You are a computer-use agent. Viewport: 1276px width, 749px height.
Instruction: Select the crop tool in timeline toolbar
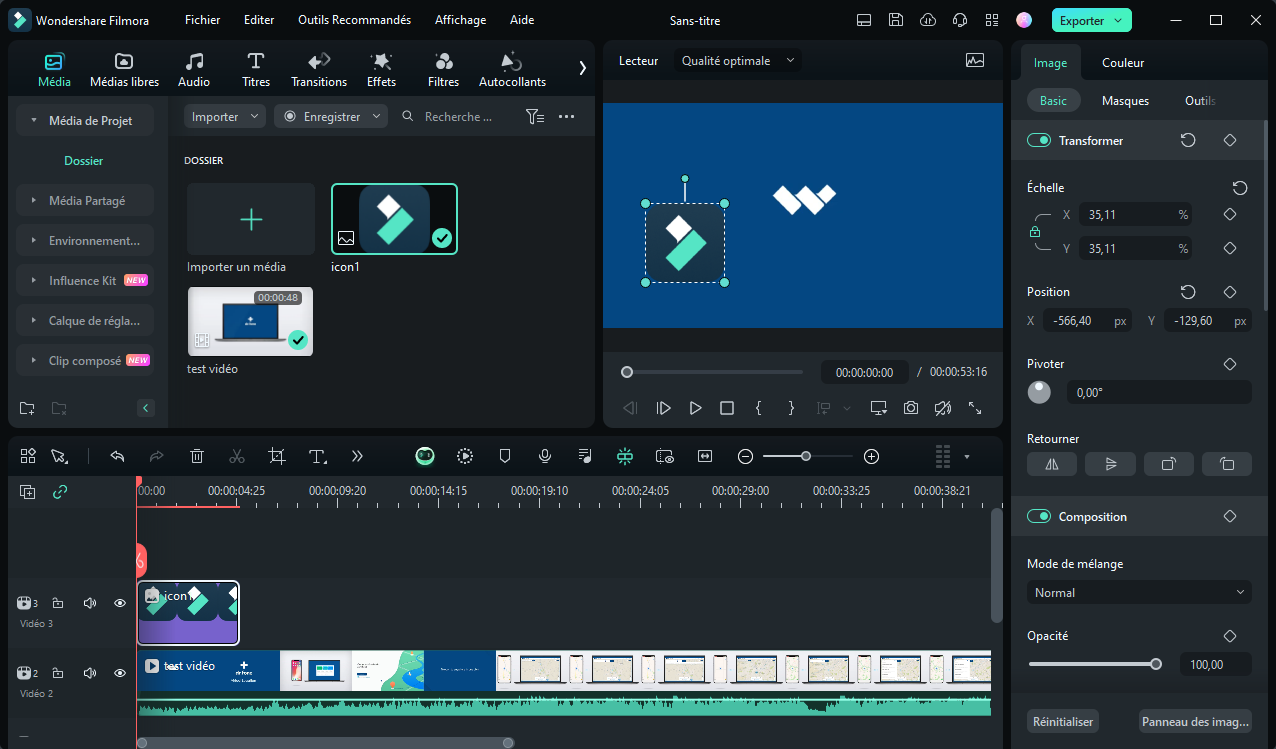[x=277, y=456]
